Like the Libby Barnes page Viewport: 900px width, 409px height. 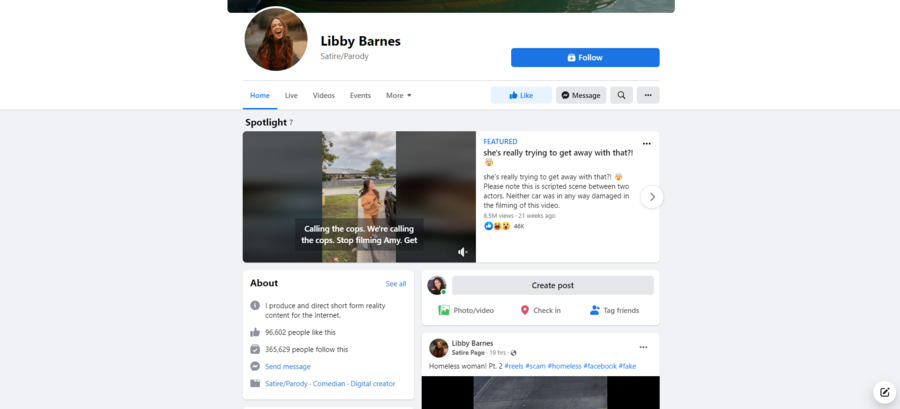coord(521,95)
